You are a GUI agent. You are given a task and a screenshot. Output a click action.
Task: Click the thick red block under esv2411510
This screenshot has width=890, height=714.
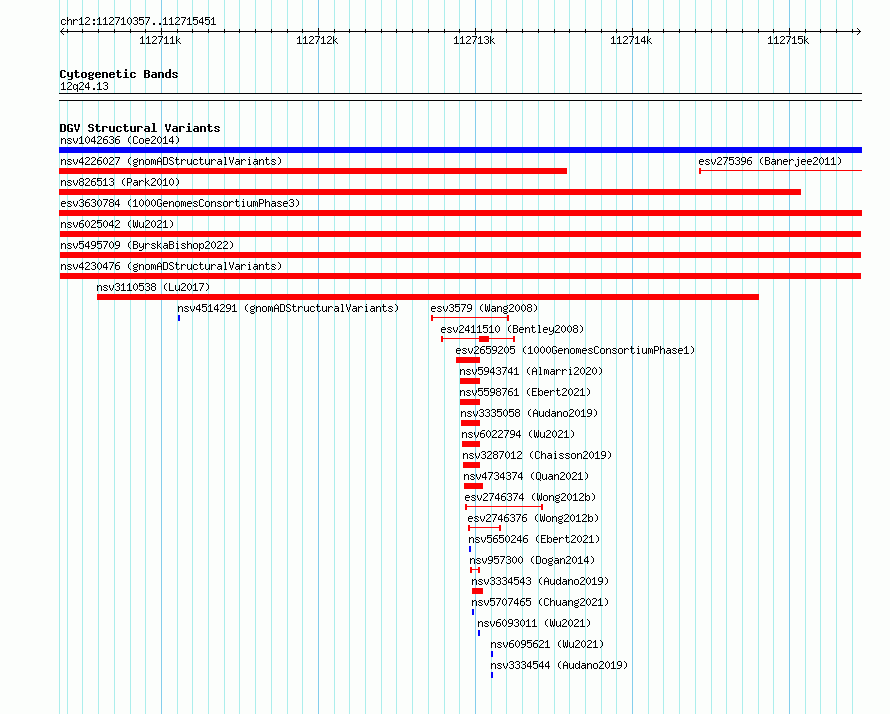[484, 339]
